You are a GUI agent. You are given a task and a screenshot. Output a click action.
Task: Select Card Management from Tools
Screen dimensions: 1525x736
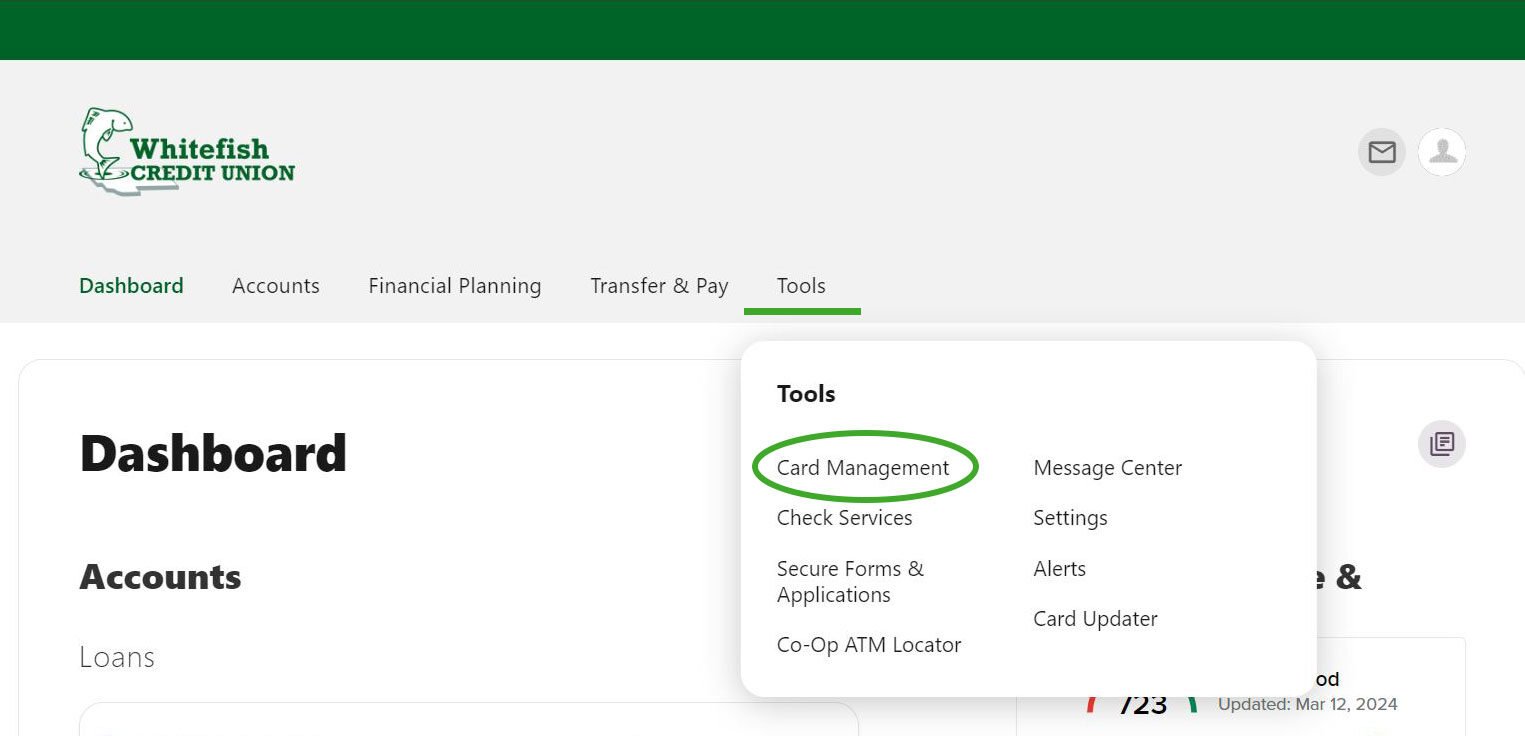(x=863, y=468)
